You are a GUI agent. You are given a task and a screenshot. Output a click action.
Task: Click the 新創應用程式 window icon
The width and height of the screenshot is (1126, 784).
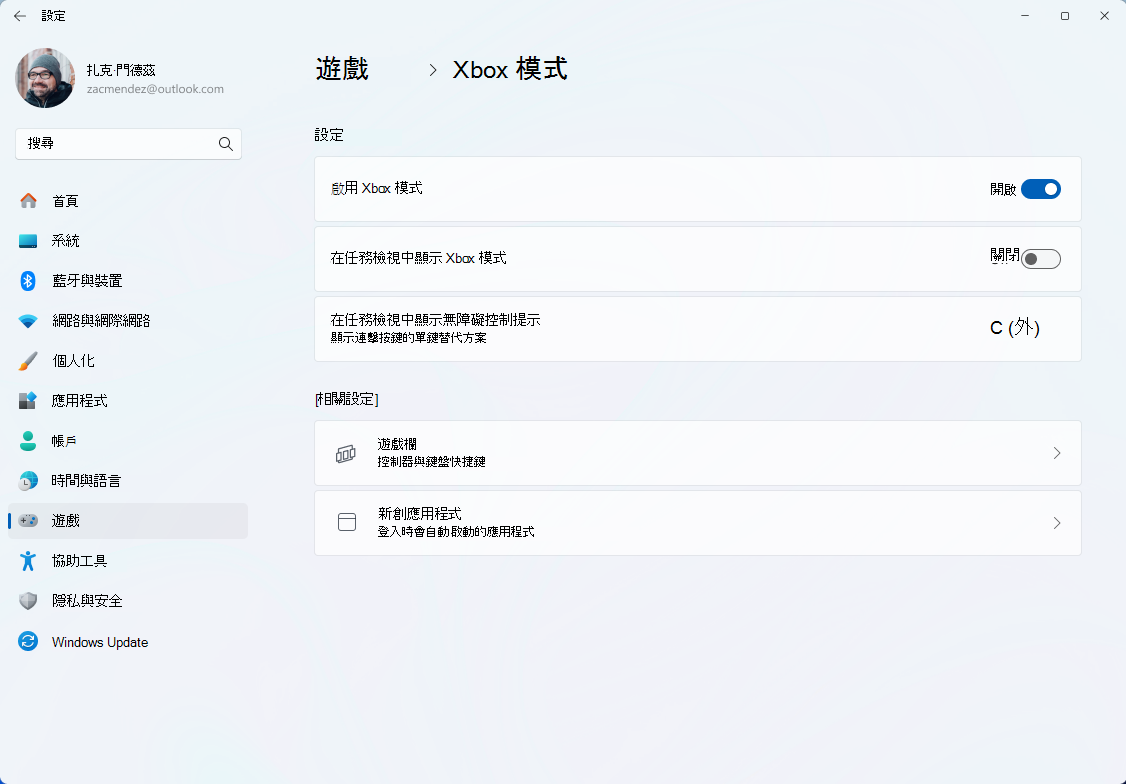pos(347,523)
